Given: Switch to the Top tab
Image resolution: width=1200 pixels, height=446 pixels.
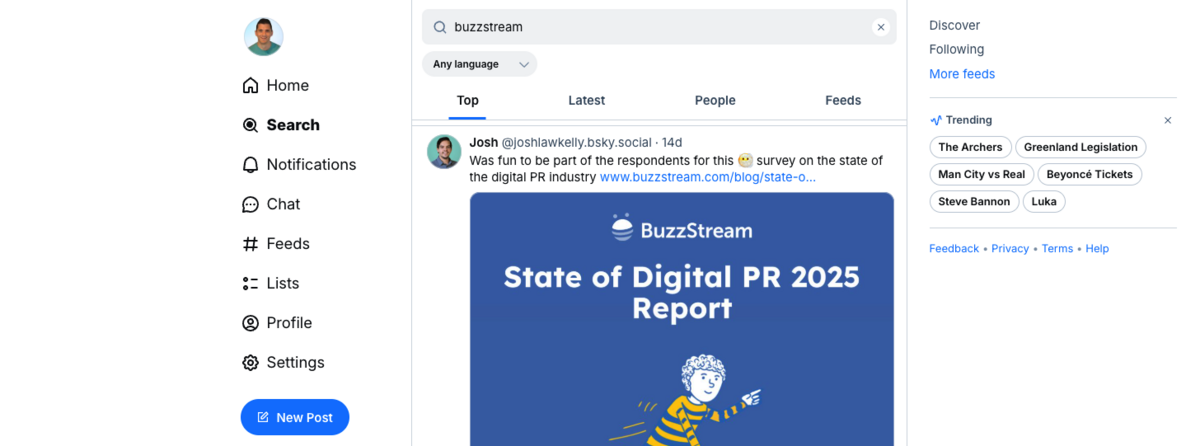Looking at the screenshot, I should 468,100.
